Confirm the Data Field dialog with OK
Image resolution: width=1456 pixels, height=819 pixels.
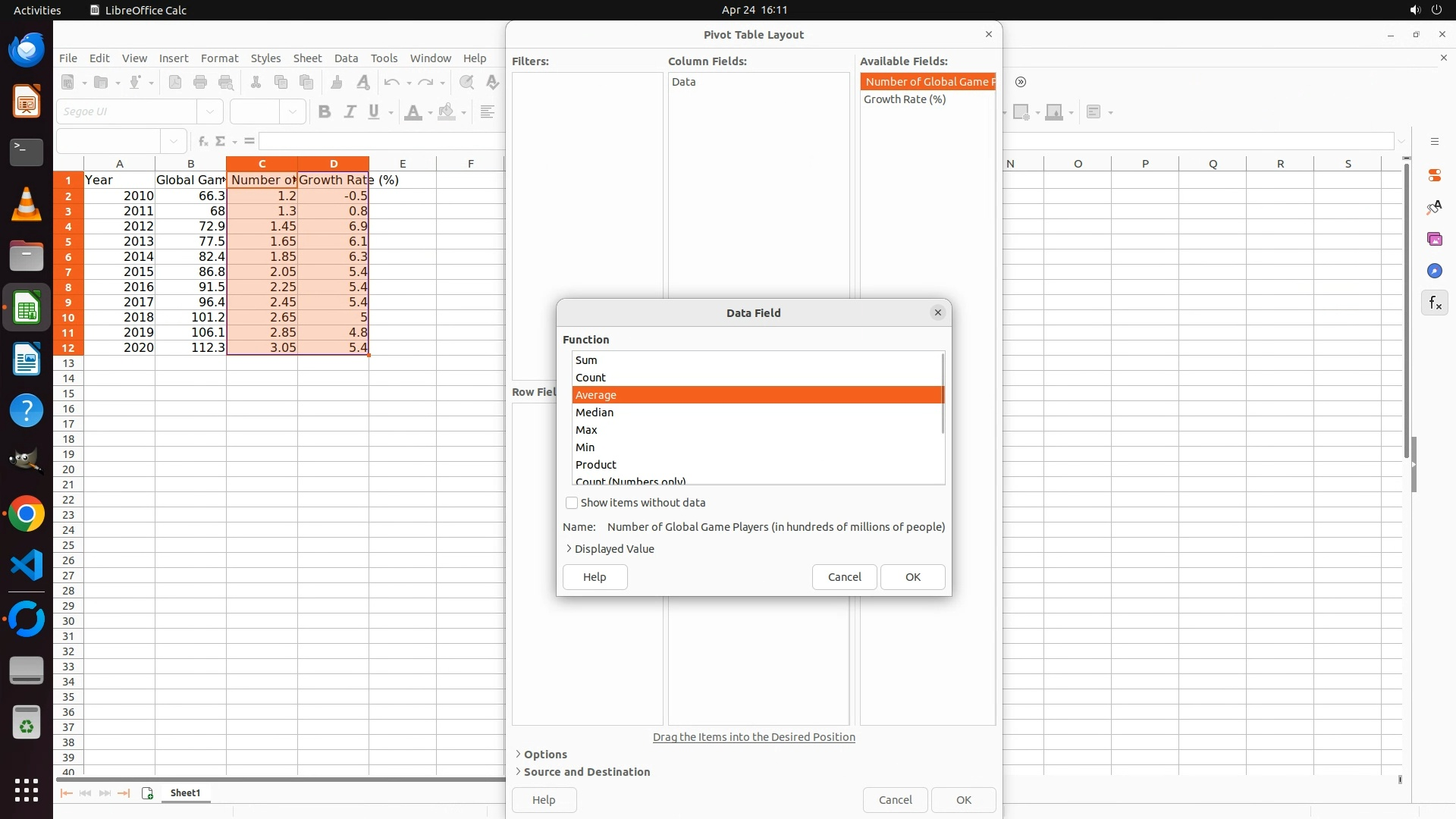[x=912, y=577]
